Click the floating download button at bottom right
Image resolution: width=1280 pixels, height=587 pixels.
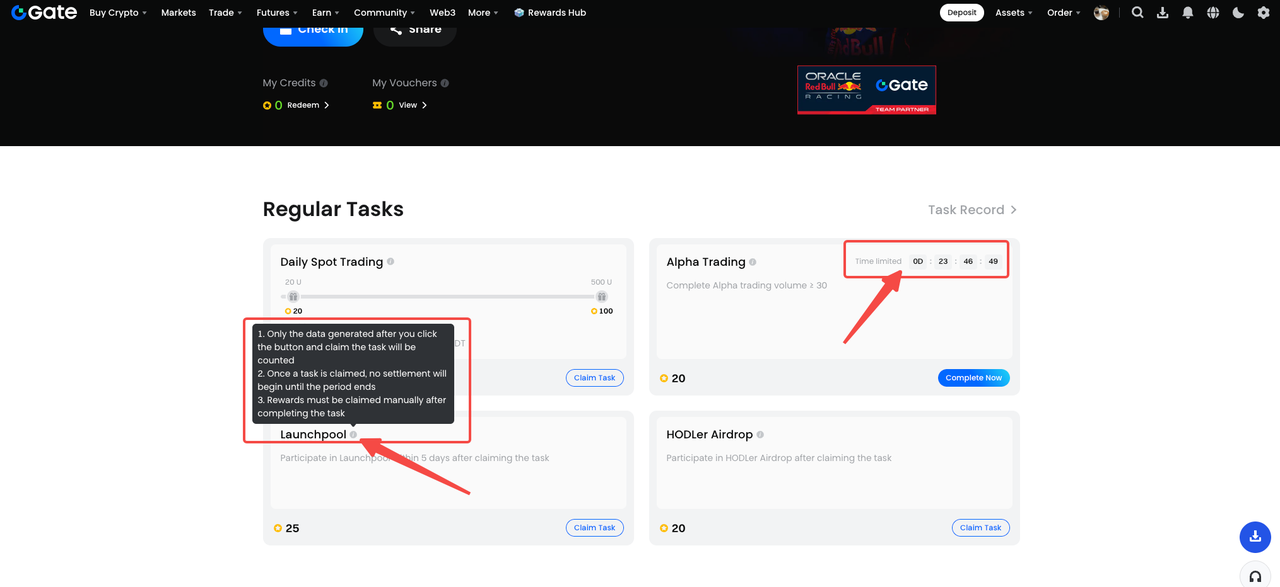[1255, 537]
